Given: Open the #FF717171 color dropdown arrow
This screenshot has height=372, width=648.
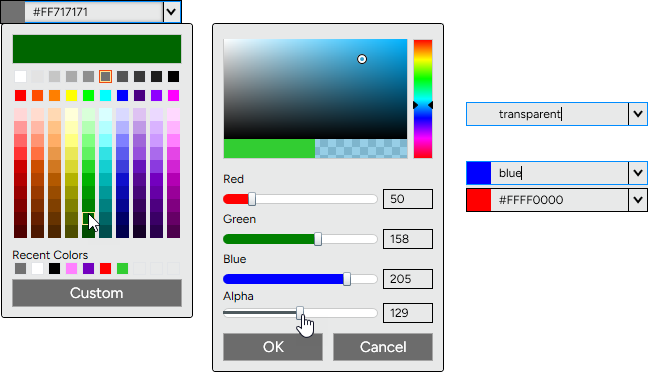Looking at the screenshot, I should tap(171, 12).
